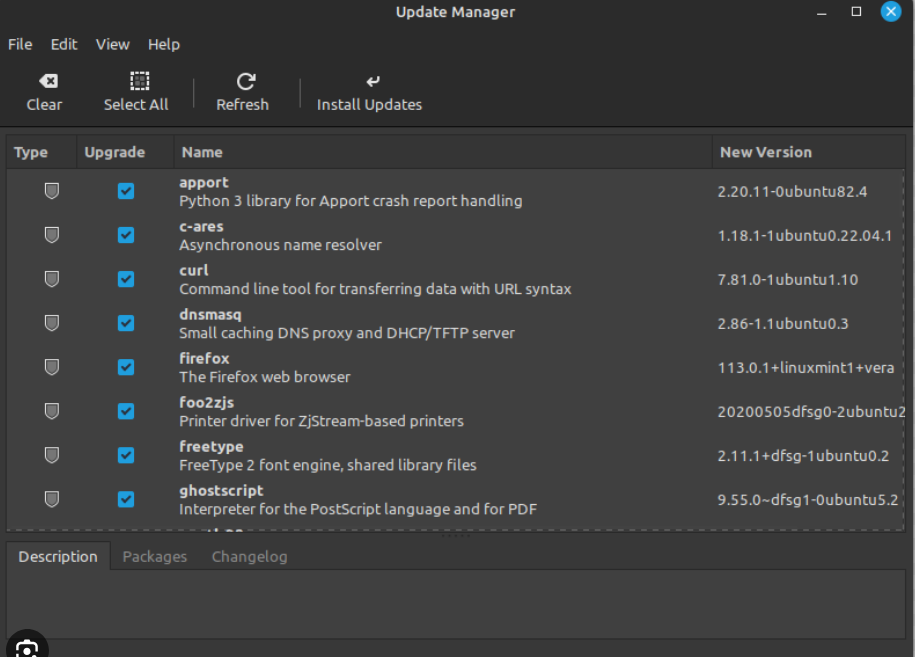This screenshot has height=657, width=915.
Task: Select the freetype package name
Action: pyautogui.click(x=211, y=446)
